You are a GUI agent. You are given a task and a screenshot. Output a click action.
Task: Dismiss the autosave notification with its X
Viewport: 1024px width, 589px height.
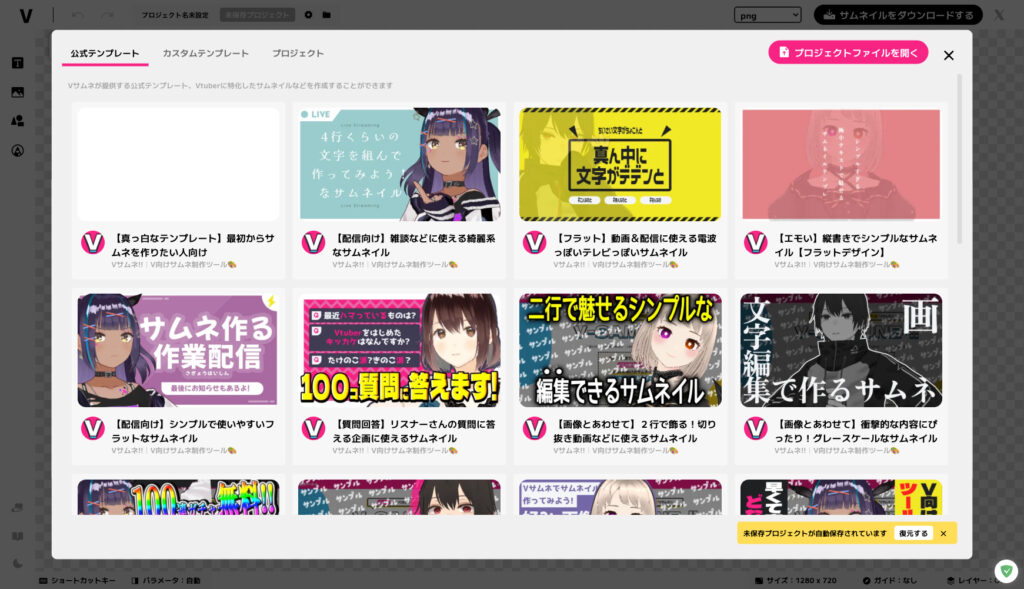(943, 533)
